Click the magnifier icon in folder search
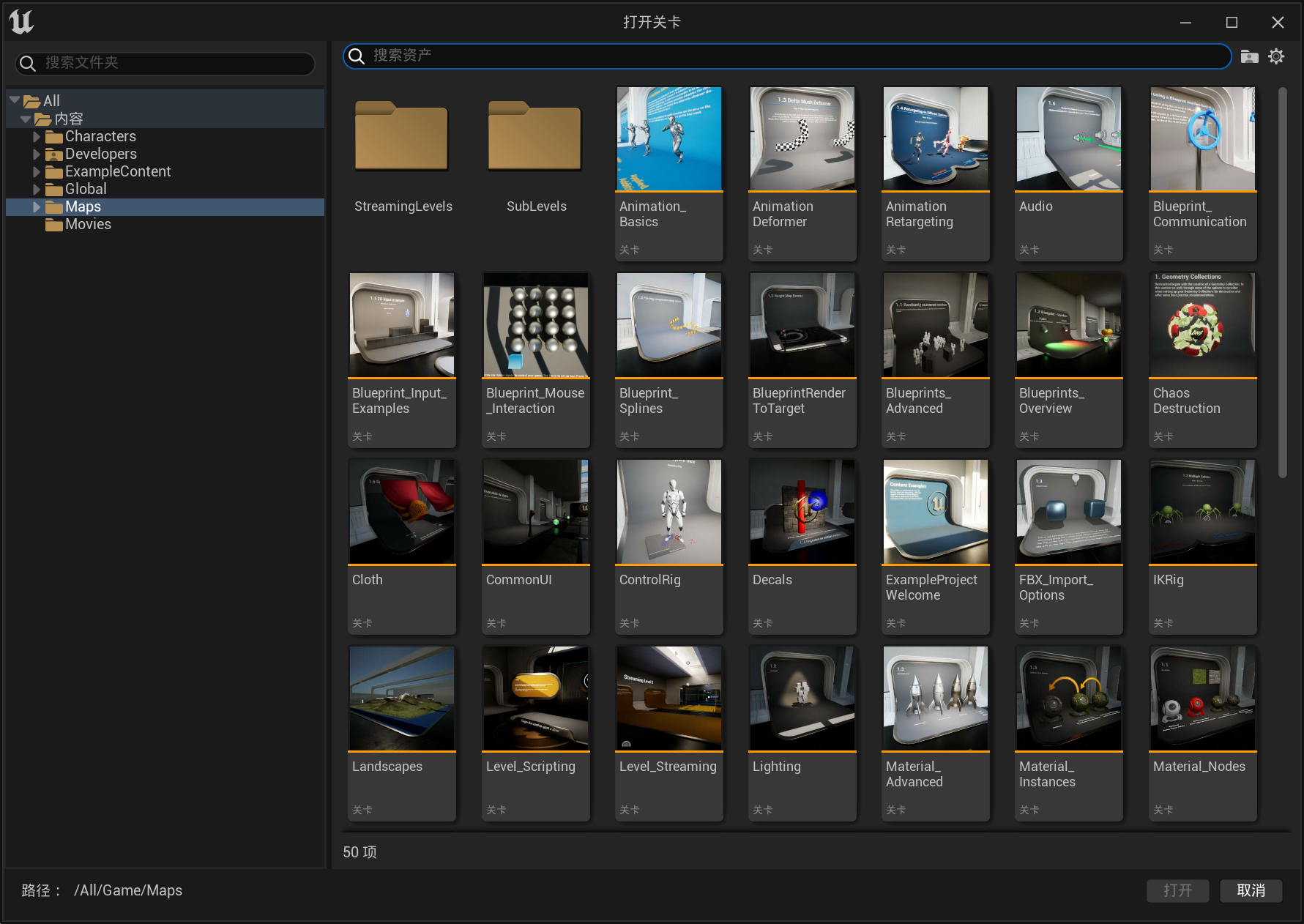Viewport: 1304px width, 924px height. 28,64
